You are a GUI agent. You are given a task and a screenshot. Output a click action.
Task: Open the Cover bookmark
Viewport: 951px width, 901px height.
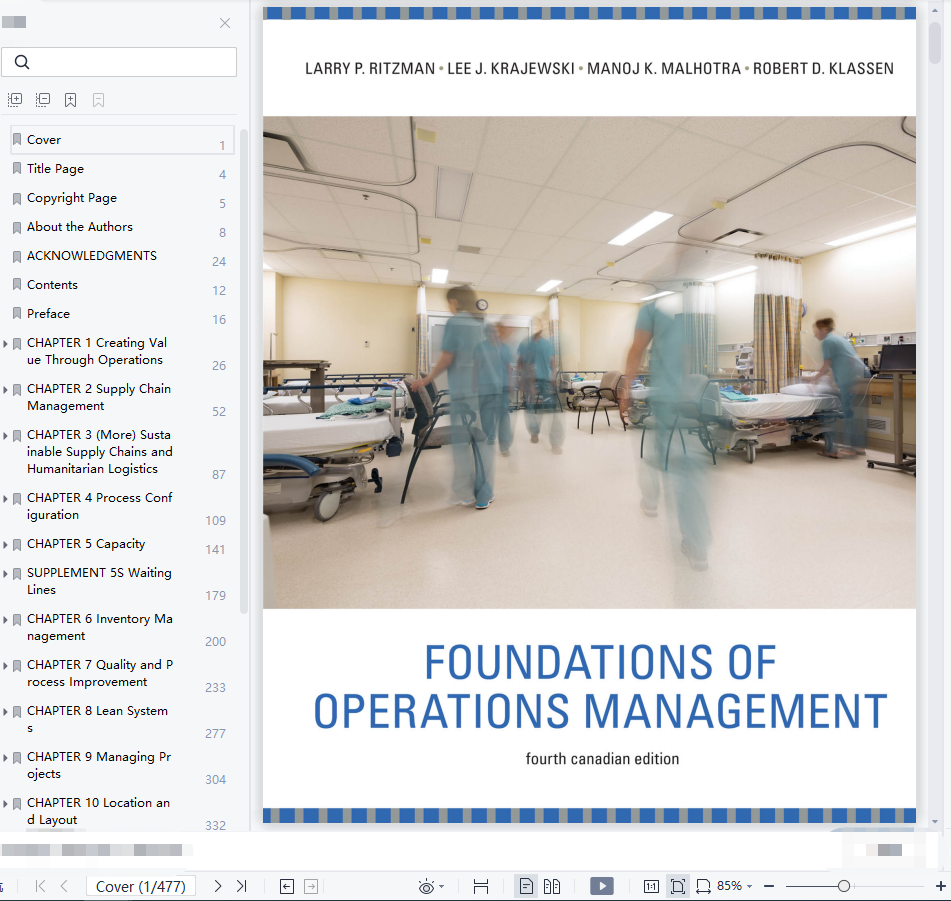[122, 140]
